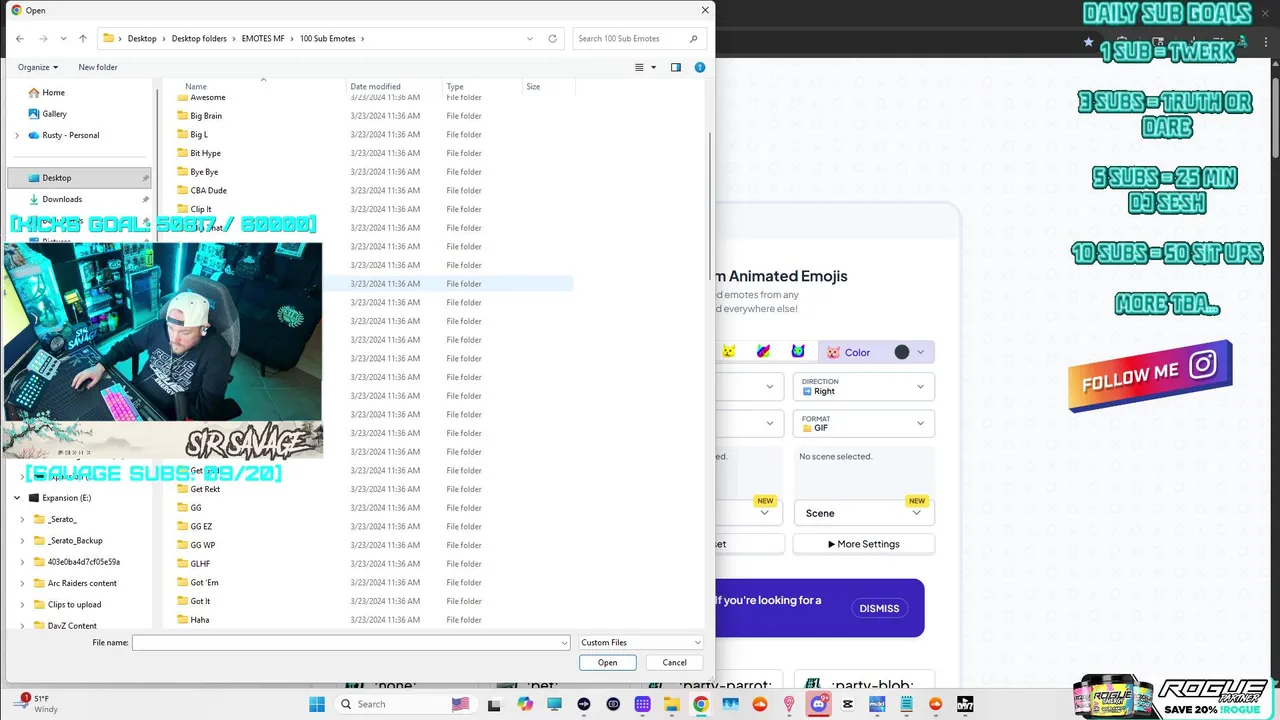
Task: Sort by the Date modified column
Action: [x=375, y=86]
